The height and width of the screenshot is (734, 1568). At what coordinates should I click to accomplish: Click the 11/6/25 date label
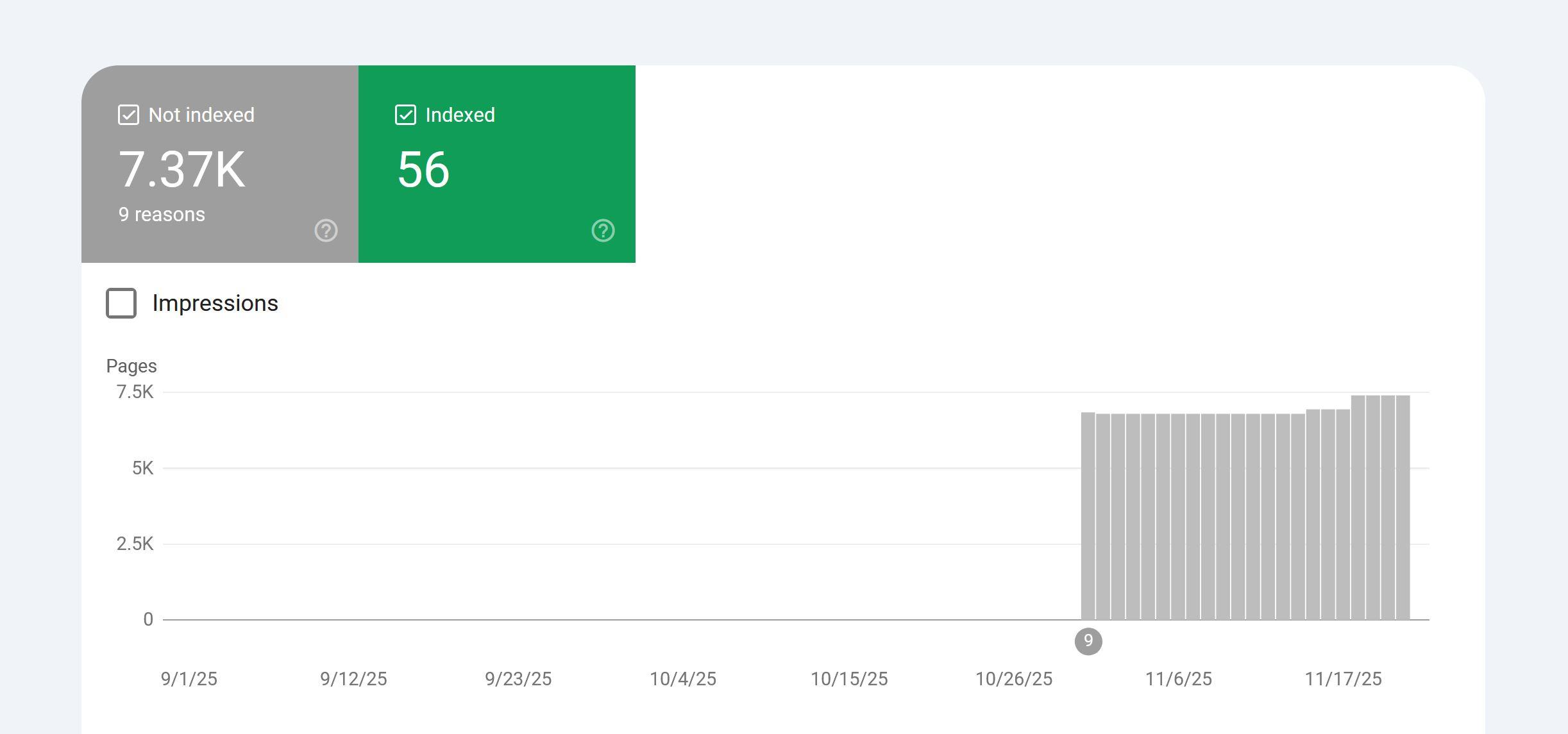pos(1179,679)
